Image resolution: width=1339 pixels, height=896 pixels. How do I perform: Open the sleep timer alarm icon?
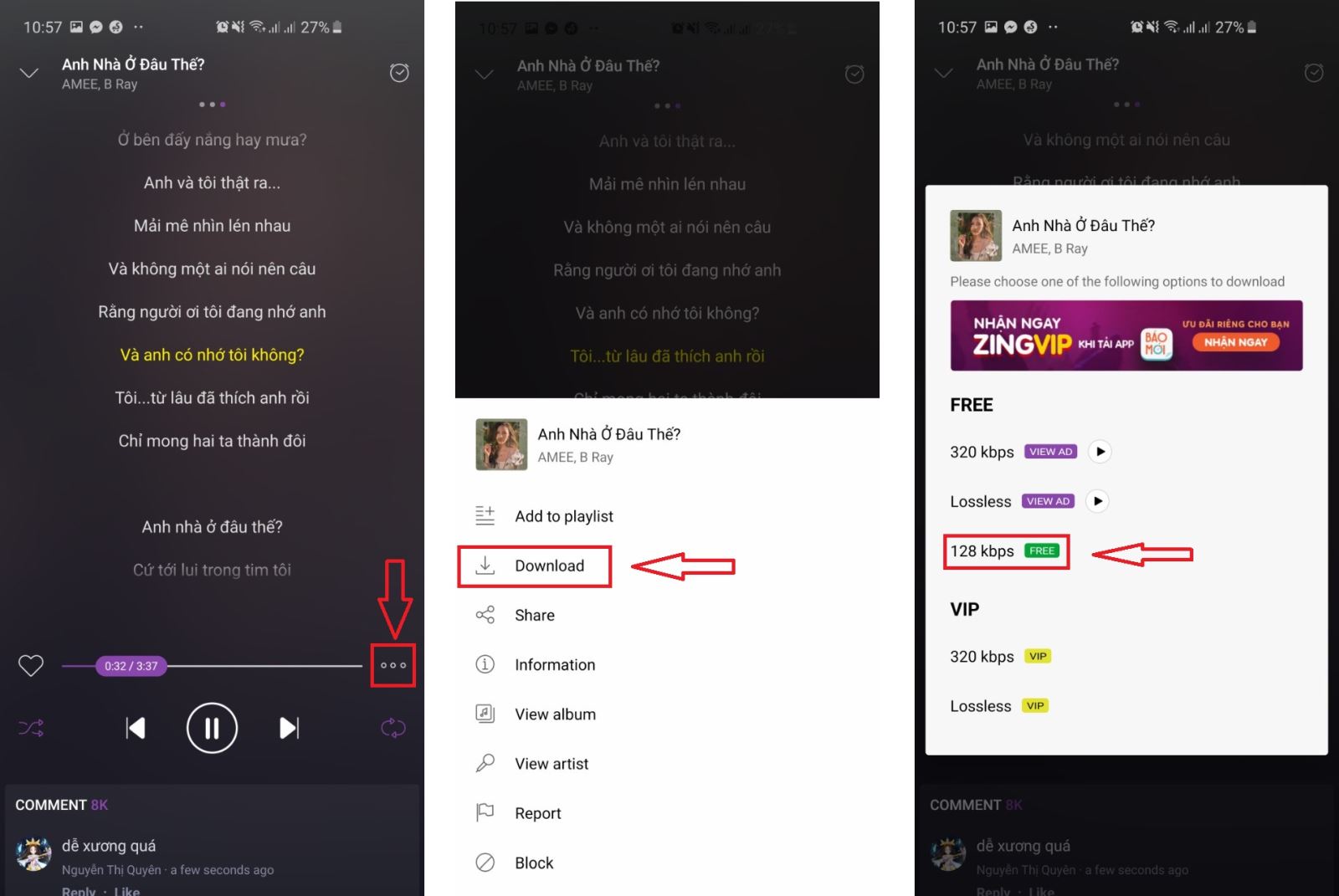click(399, 73)
